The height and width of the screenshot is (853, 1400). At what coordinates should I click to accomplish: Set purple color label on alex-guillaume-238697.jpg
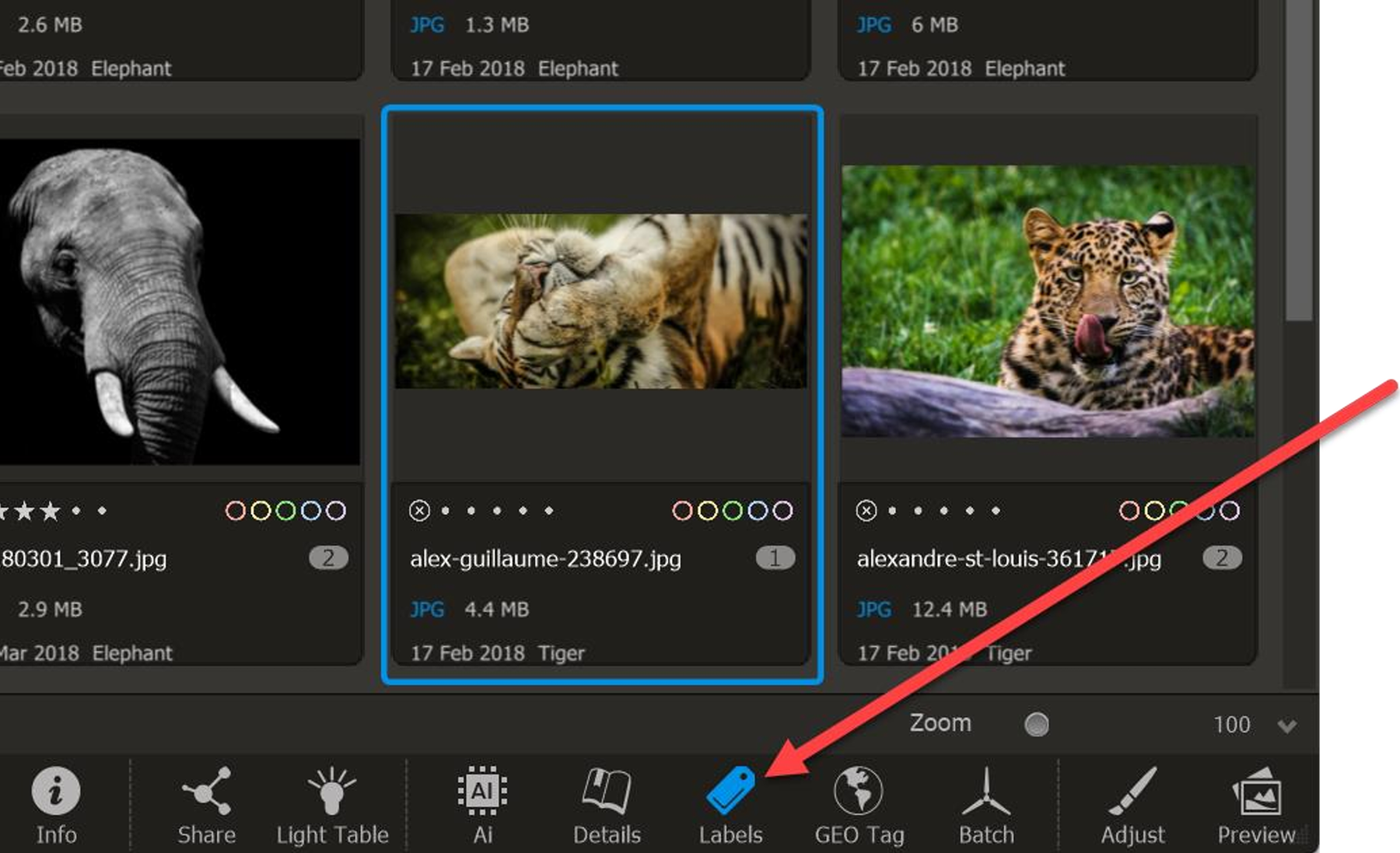[782, 511]
